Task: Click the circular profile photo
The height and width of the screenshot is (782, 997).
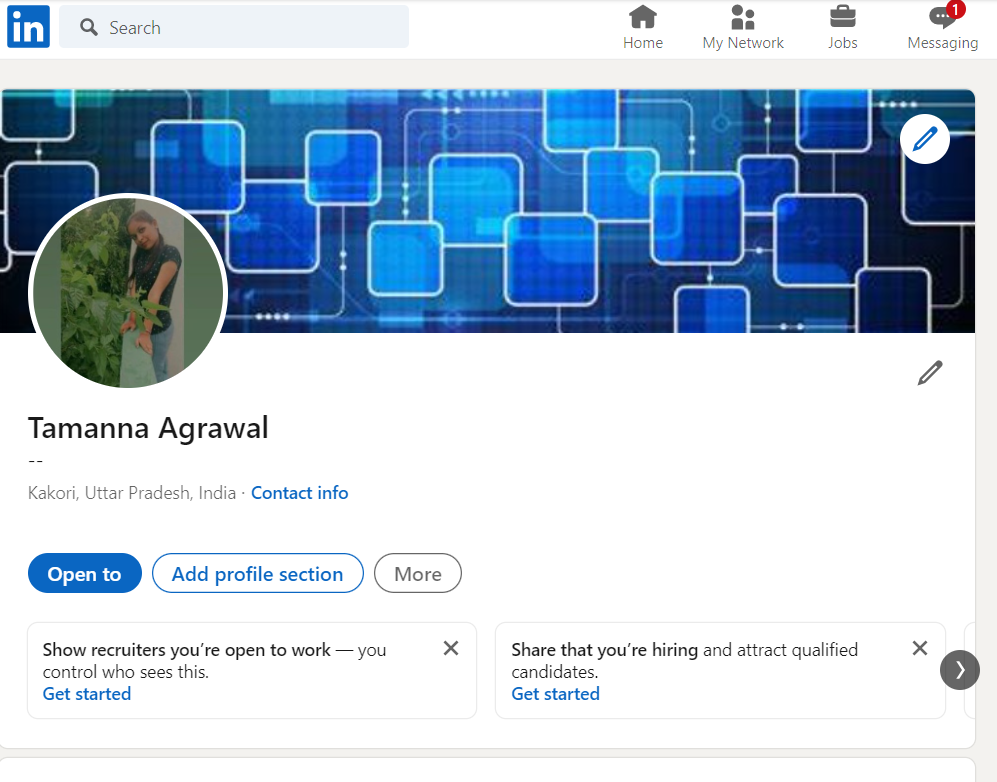Action: (x=128, y=293)
